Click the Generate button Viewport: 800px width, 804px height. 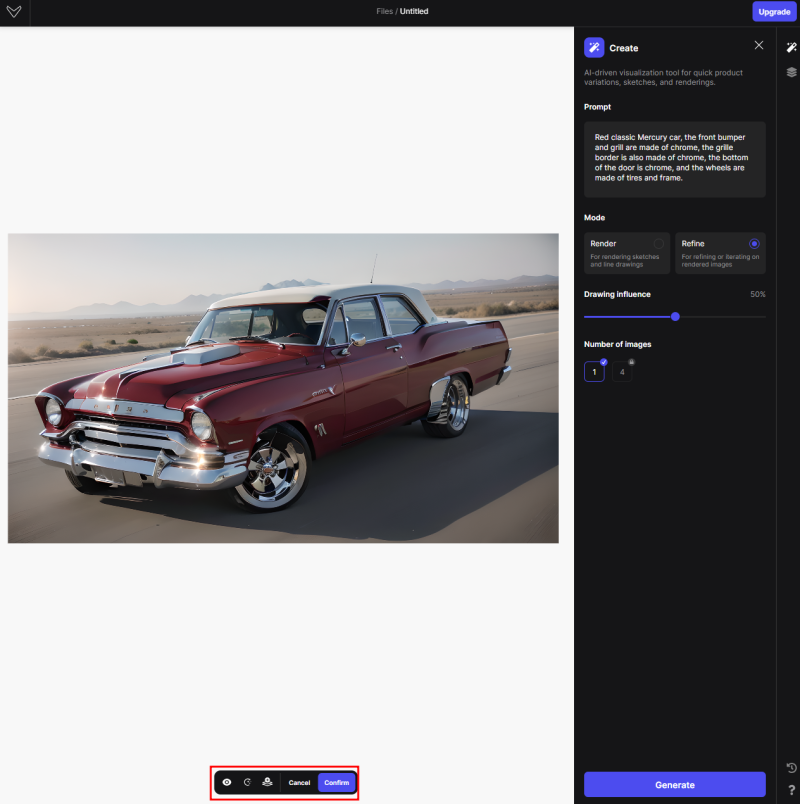pos(674,785)
